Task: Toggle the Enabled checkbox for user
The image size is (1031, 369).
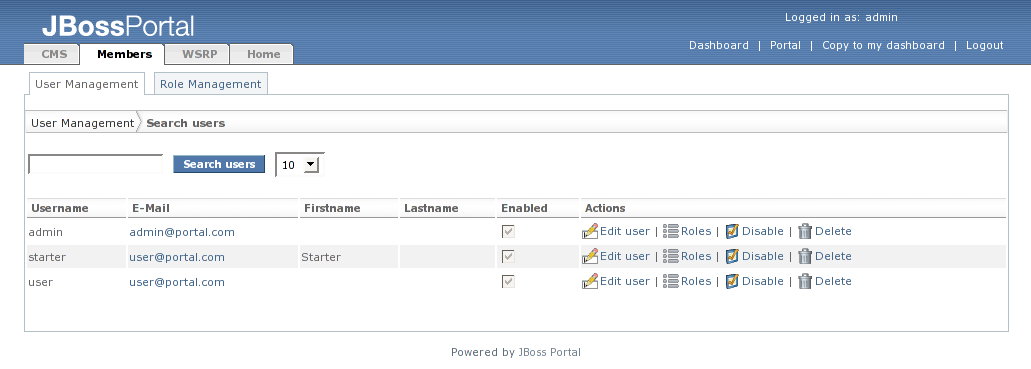Action: tap(508, 282)
